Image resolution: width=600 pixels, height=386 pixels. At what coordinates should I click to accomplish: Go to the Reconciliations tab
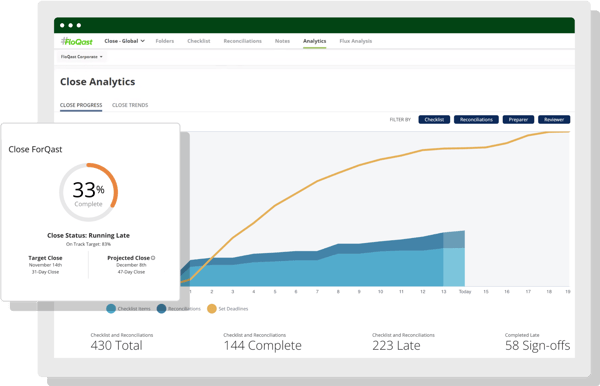tap(243, 41)
